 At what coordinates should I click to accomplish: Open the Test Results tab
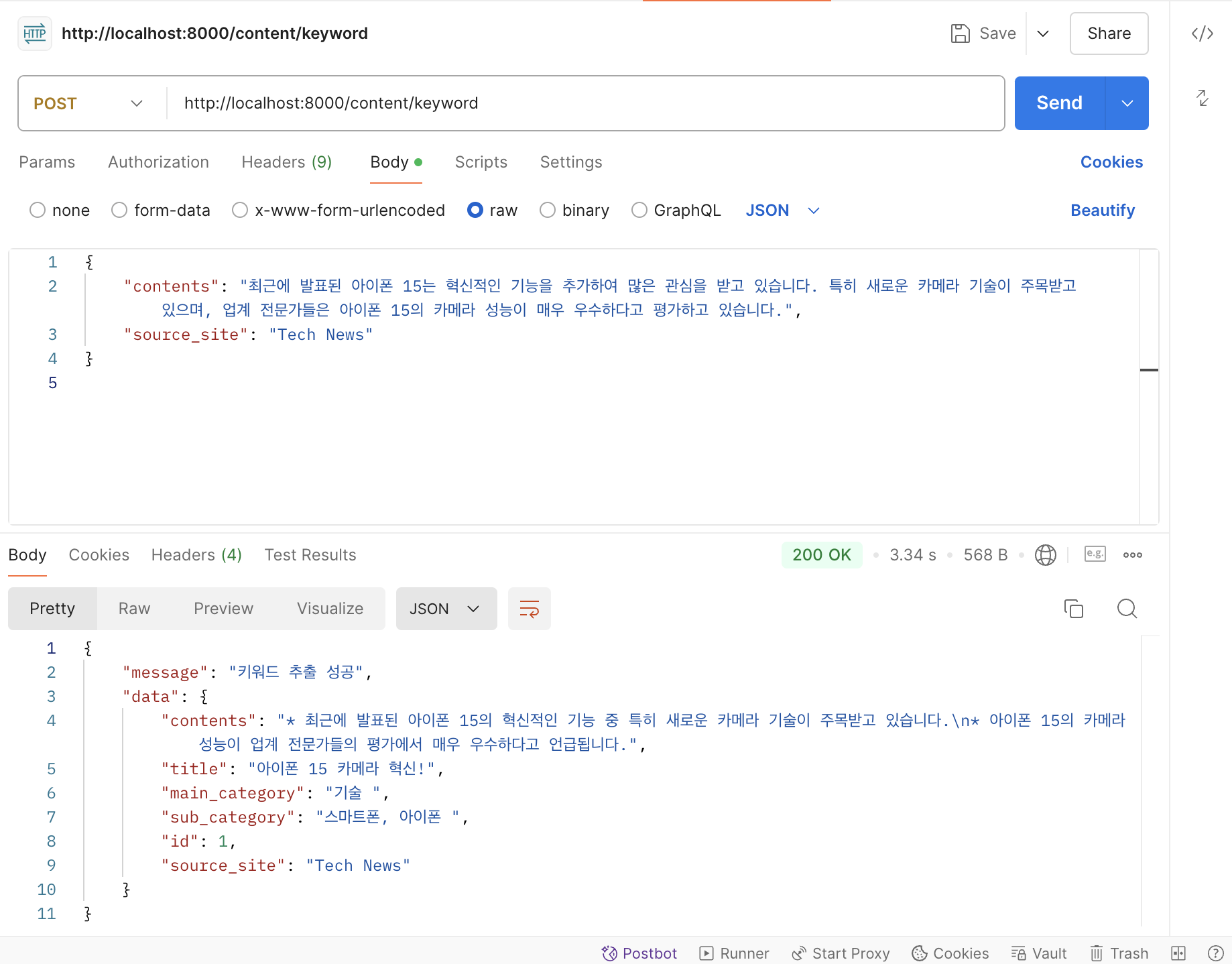310,555
